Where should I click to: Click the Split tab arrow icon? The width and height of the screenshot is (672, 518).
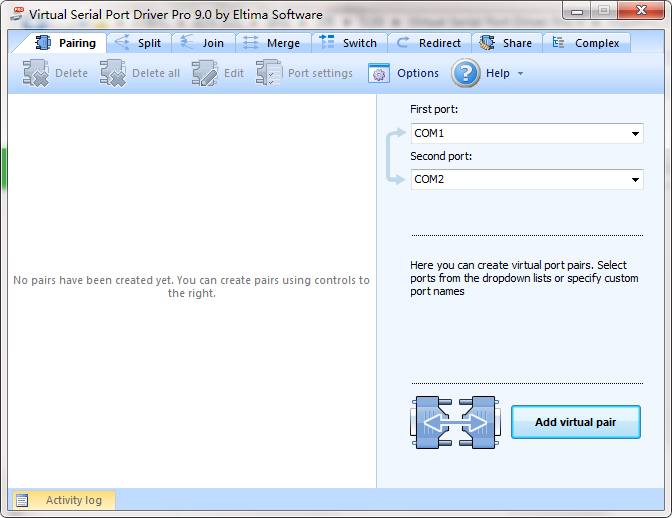point(123,42)
